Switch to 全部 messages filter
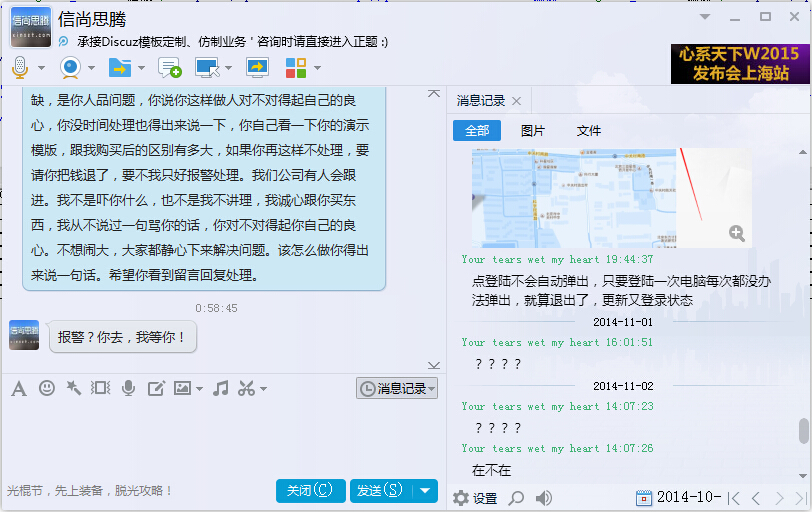812x512 pixels. [477, 130]
